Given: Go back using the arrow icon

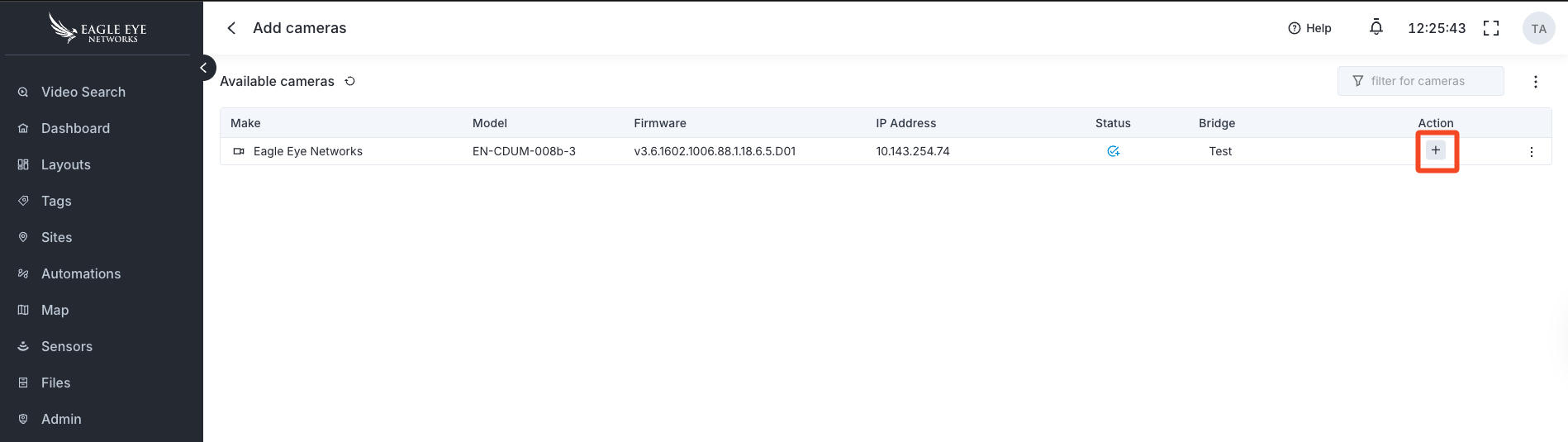Looking at the screenshot, I should coord(231,28).
